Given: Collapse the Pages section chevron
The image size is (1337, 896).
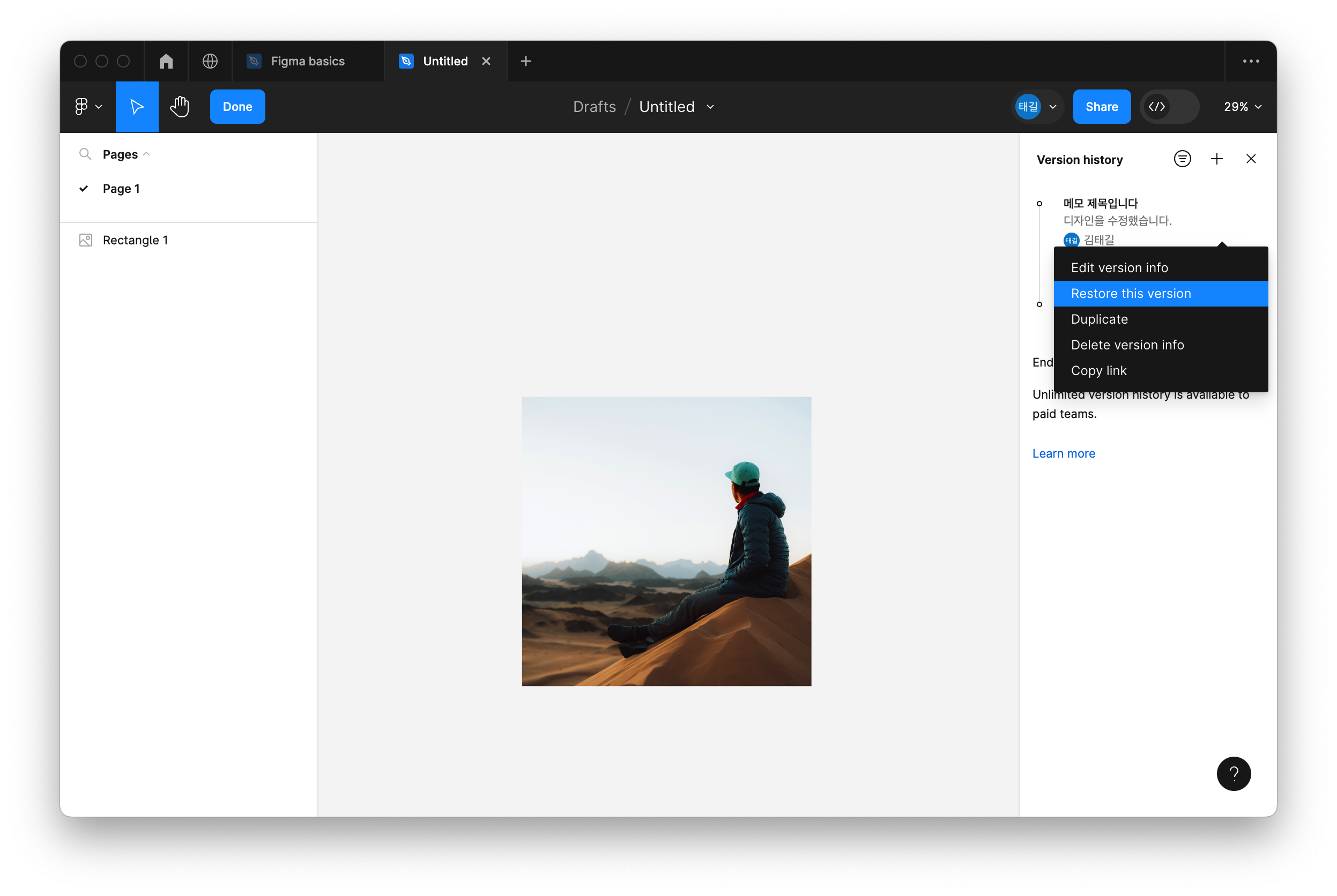Looking at the screenshot, I should point(146,154).
